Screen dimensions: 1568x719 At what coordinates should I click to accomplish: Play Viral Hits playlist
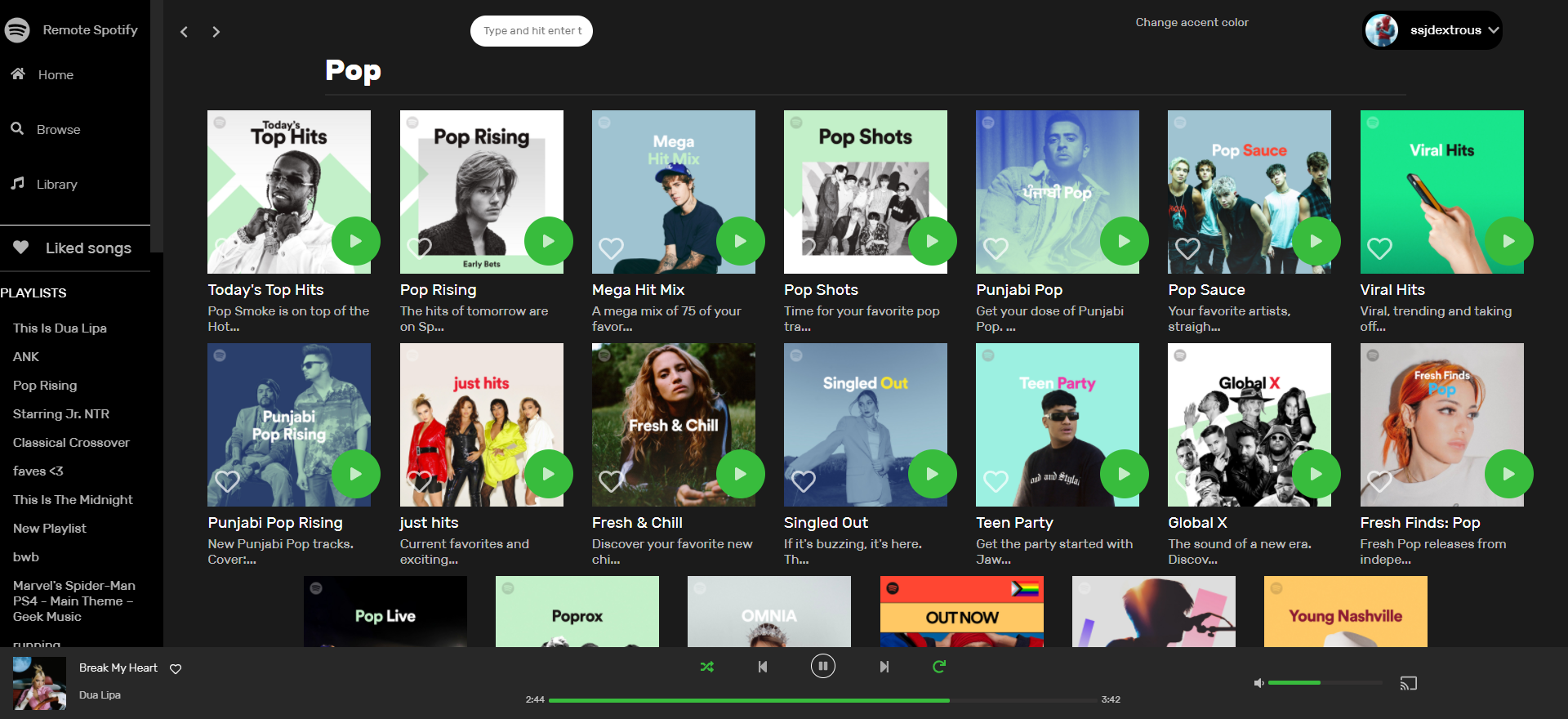(1509, 241)
